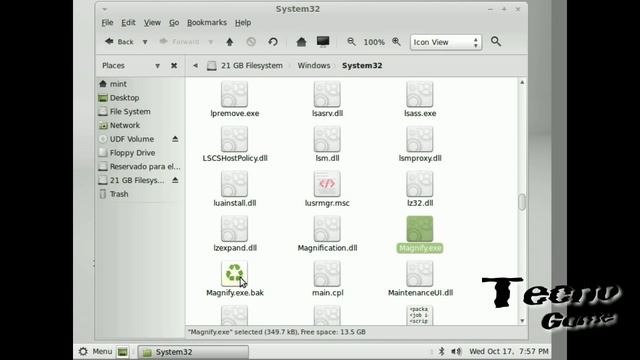640x360 pixels.
Task: Click the search magnifier icon
Action: 496,41
